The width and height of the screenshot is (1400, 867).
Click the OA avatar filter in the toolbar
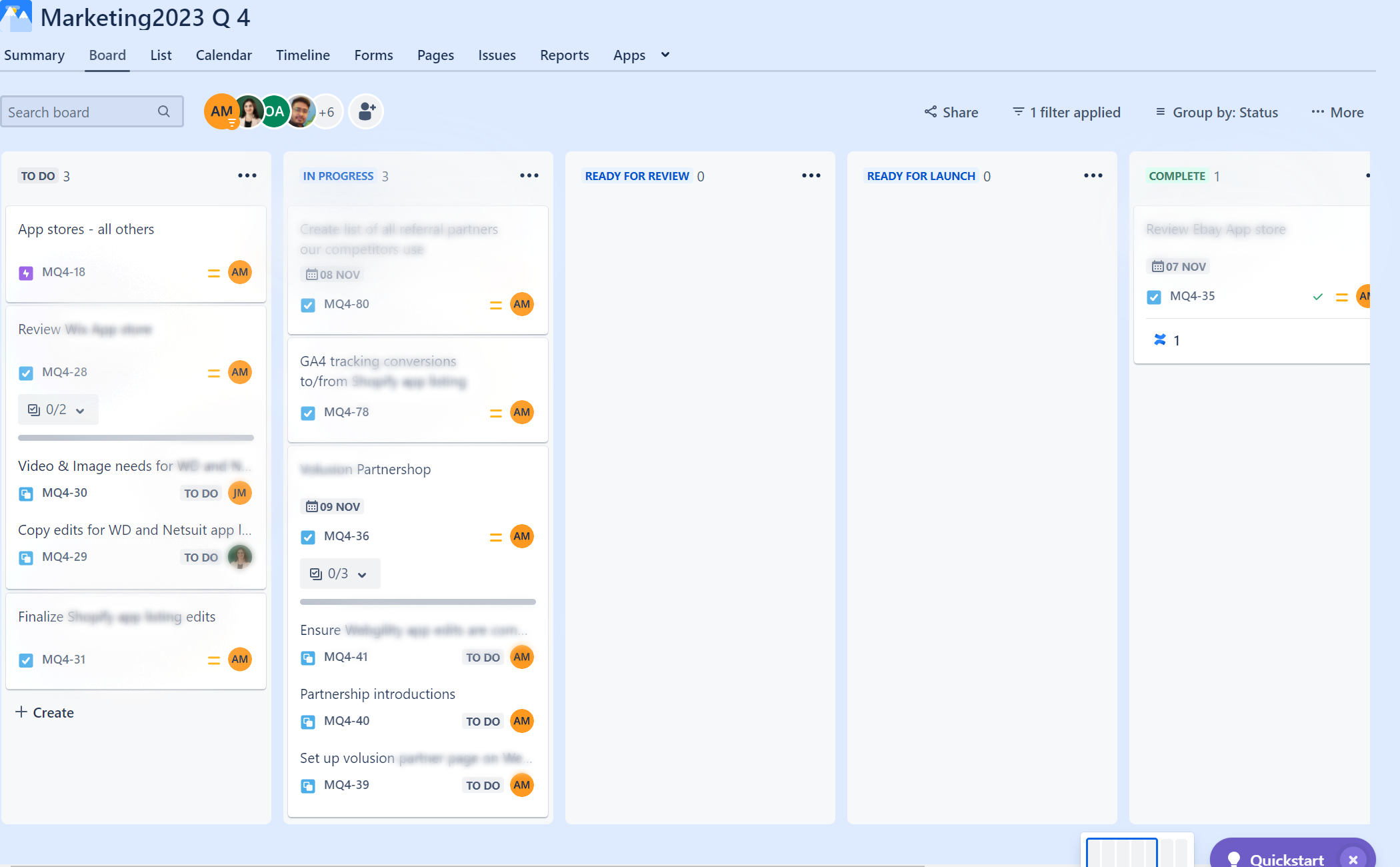coord(274,111)
